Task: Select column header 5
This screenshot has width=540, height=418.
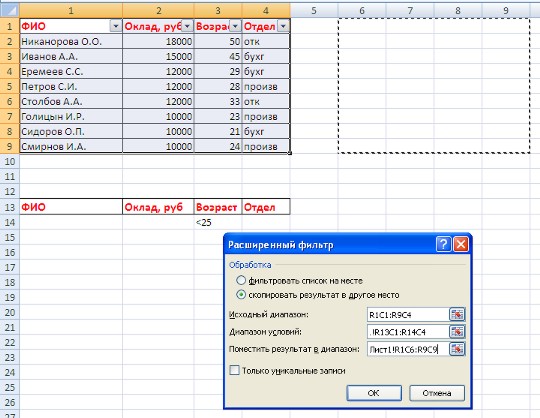Action: (314, 10)
